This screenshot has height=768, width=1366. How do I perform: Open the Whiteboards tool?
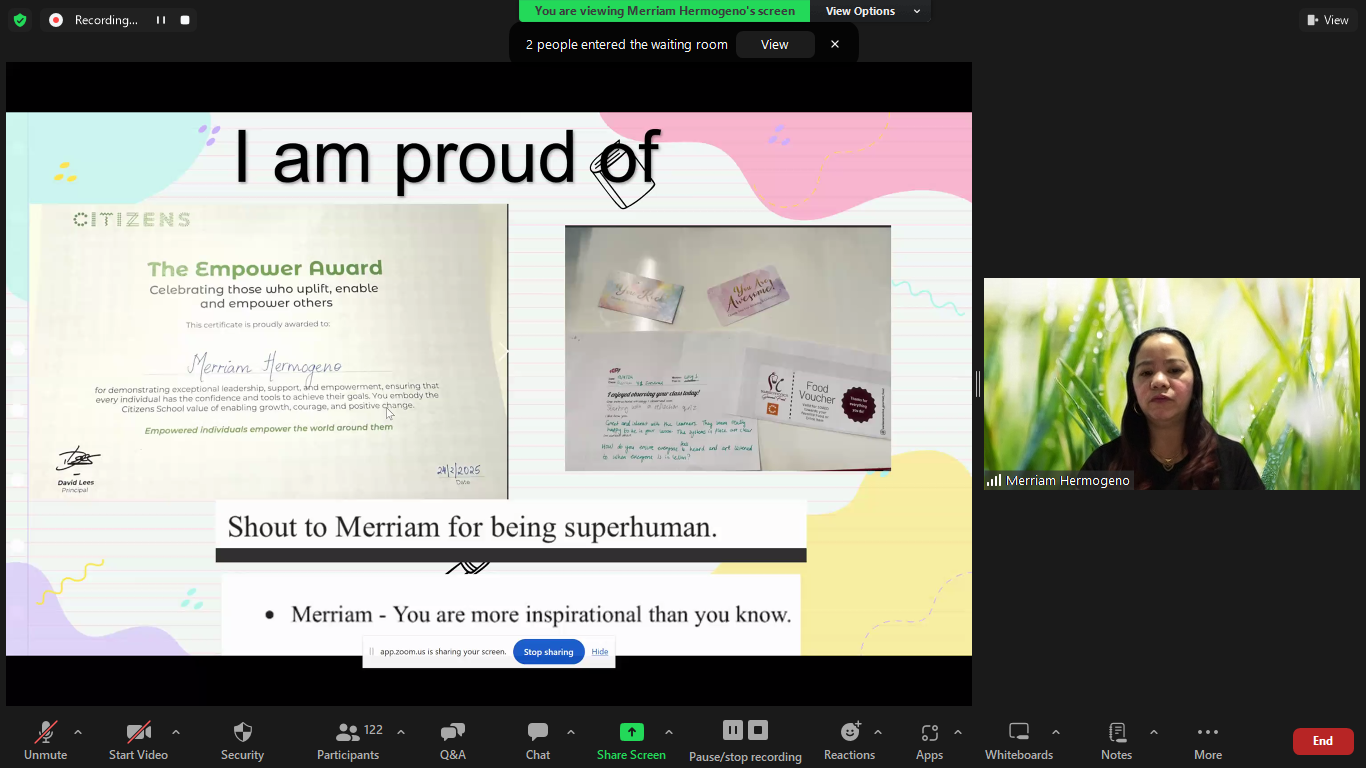1018,740
